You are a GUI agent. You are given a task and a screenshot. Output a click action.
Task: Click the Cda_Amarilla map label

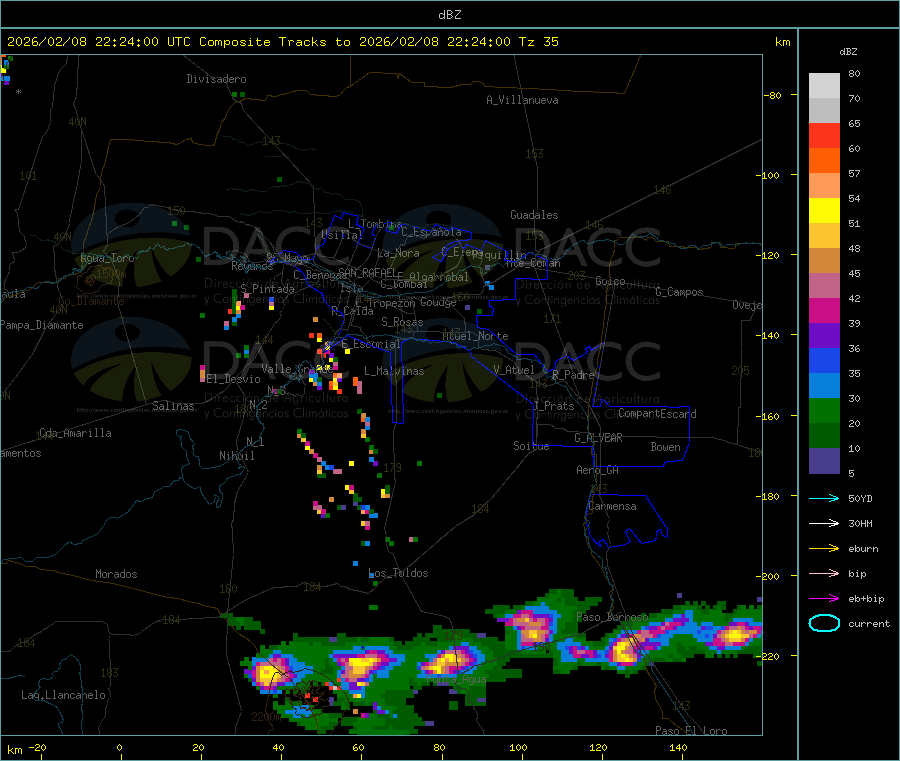click(x=75, y=433)
